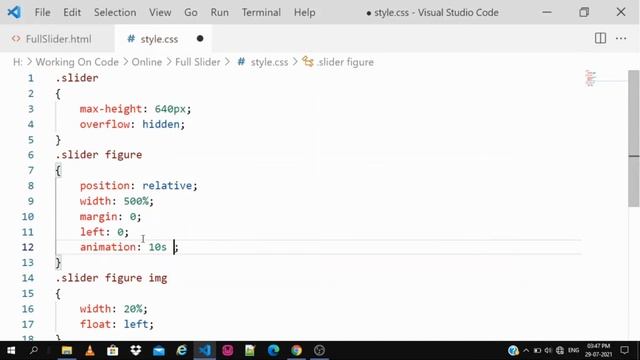Click the overflow: hidden declaration
The image size is (640, 360).
point(132,124)
